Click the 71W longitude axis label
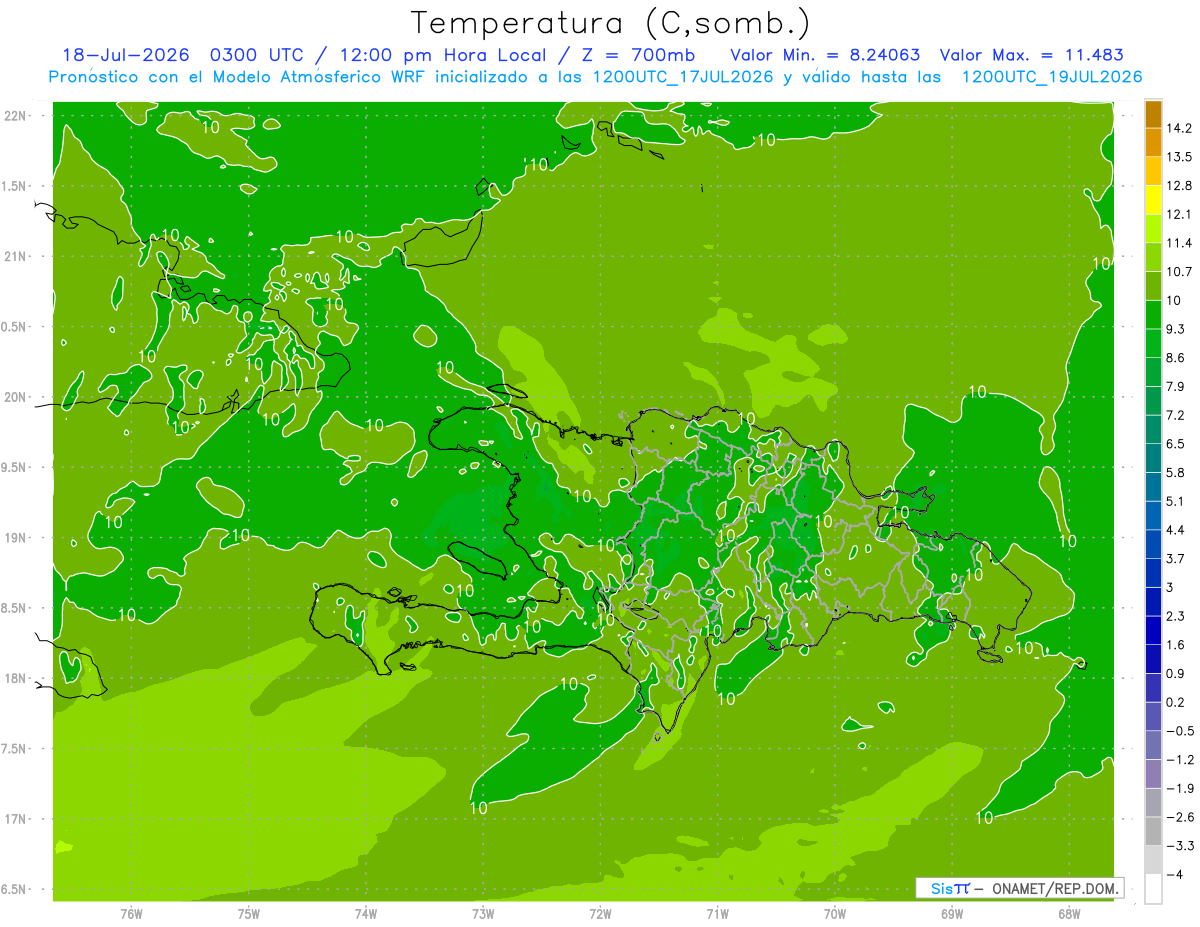This screenshot has width=1200, height=927. click(x=717, y=913)
